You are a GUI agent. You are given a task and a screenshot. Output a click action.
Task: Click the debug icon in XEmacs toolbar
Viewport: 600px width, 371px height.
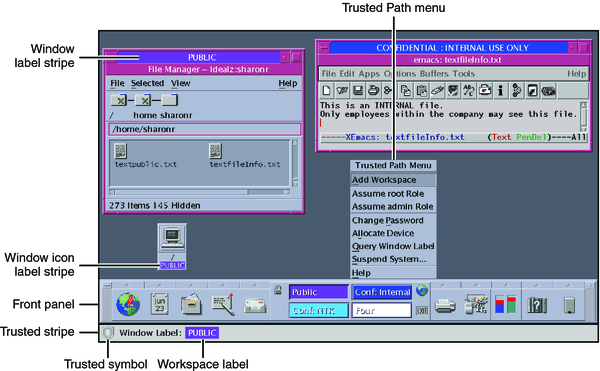pos(532,91)
